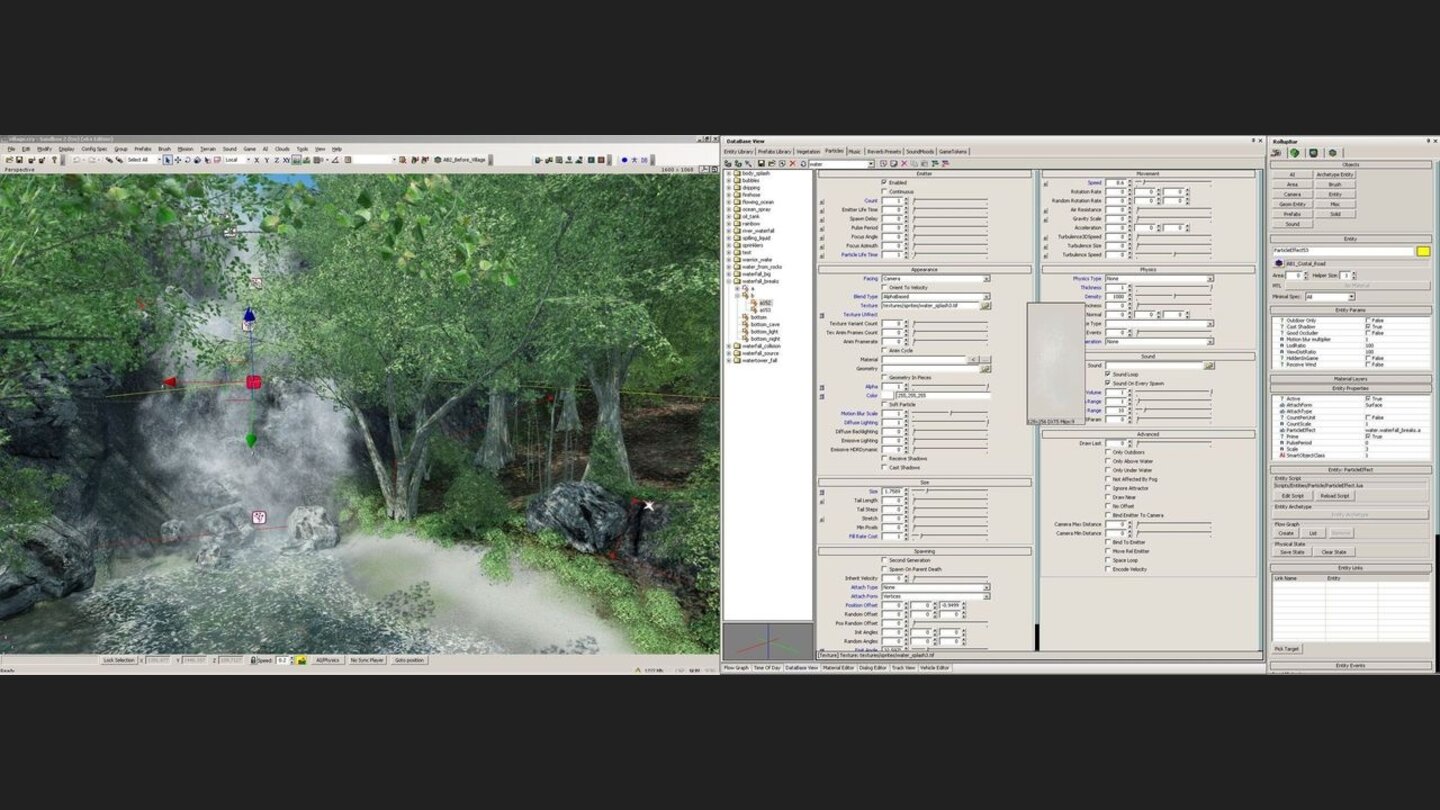Open the Terrain menu
The height and width of the screenshot is (810, 1440).
tap(207, 149)
